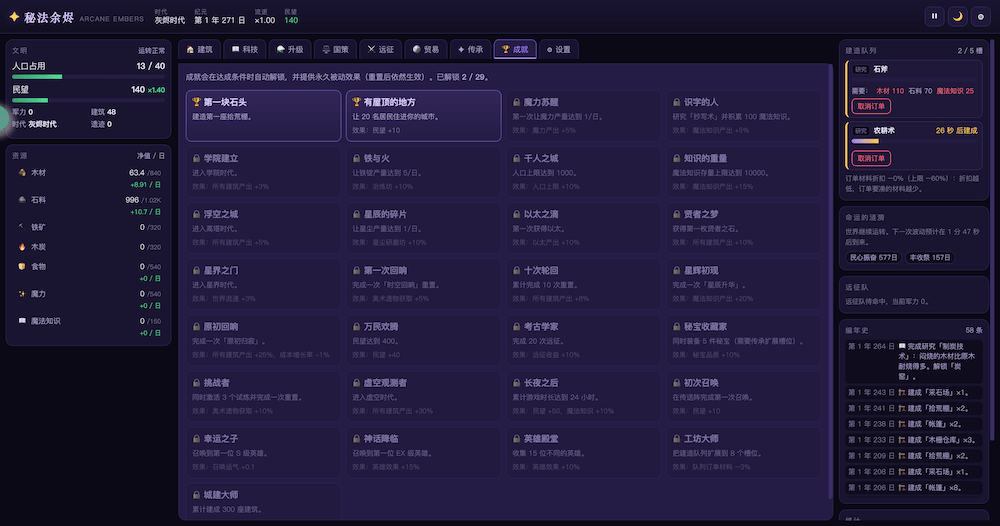Viewport: 1000px width, 526px height.
Task: Click the food icon beside 食物
Action: [x=22, y=267]
